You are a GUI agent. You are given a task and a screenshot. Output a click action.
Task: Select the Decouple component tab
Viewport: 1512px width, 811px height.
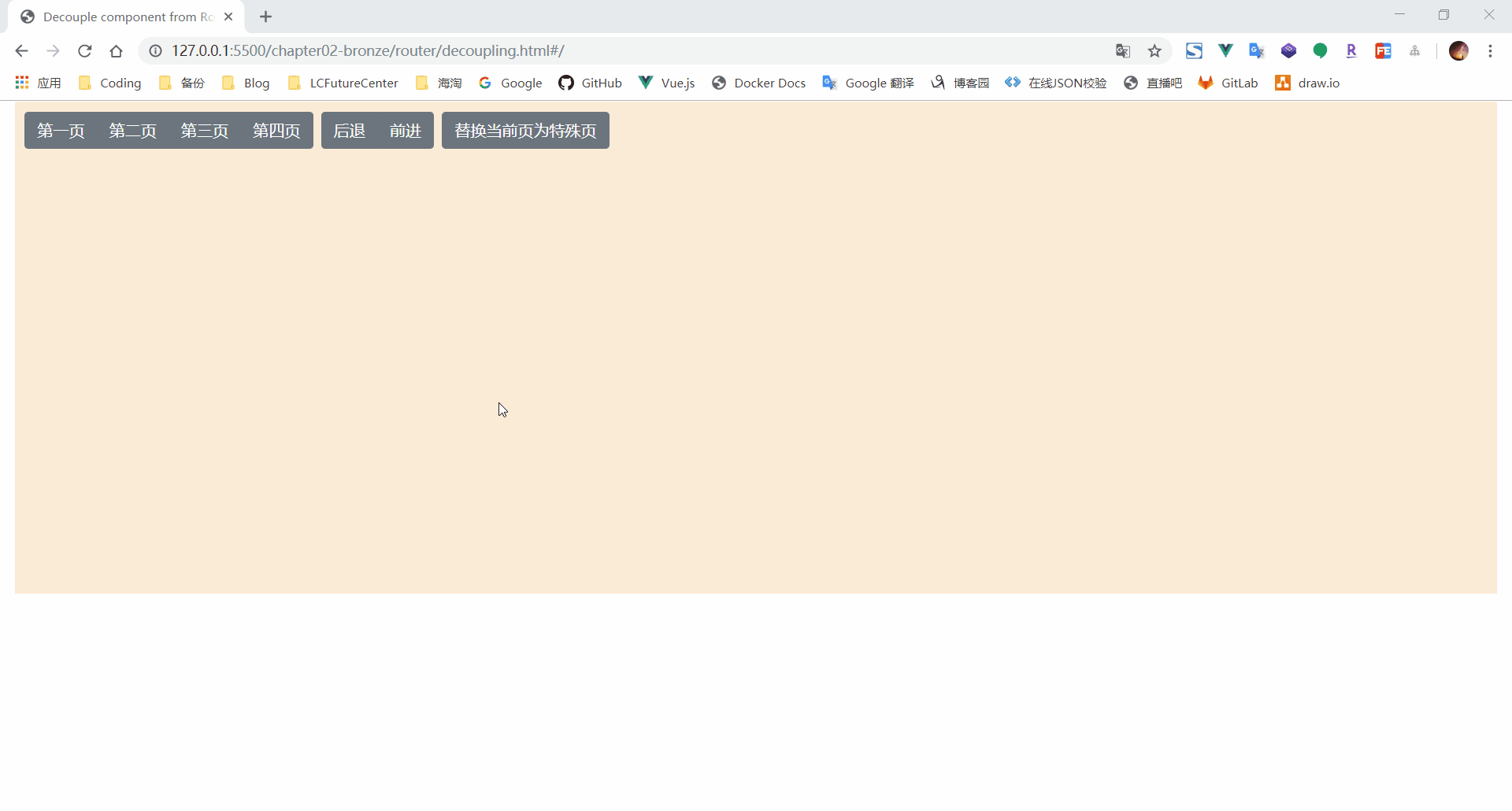coord(126,17)
